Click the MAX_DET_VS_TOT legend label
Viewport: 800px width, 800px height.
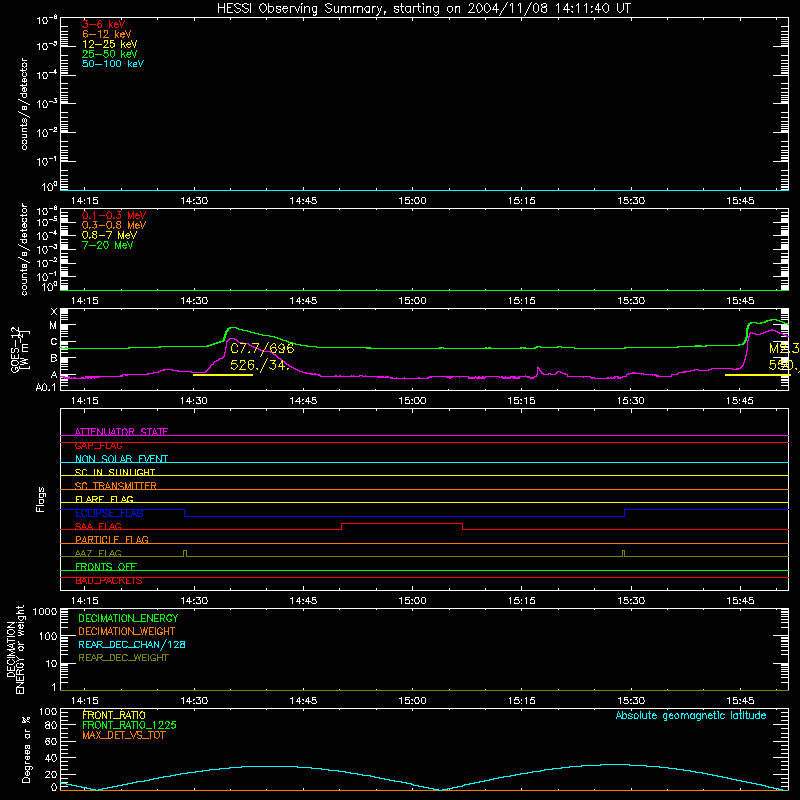point(123,735)
